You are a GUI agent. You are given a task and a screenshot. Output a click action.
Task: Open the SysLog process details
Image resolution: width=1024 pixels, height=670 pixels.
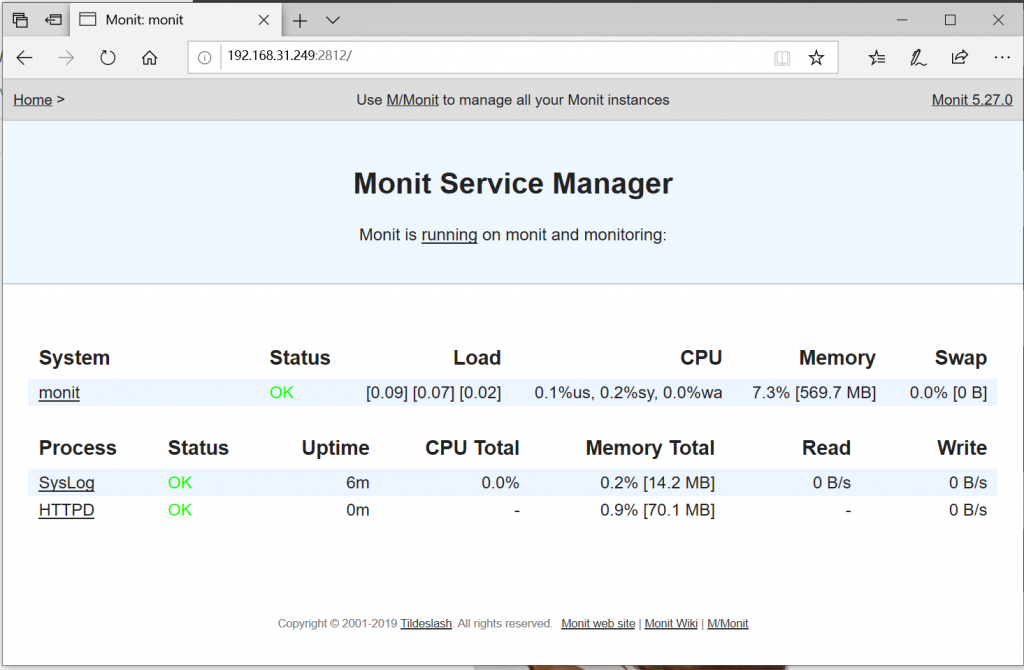[x=67, y=483]
